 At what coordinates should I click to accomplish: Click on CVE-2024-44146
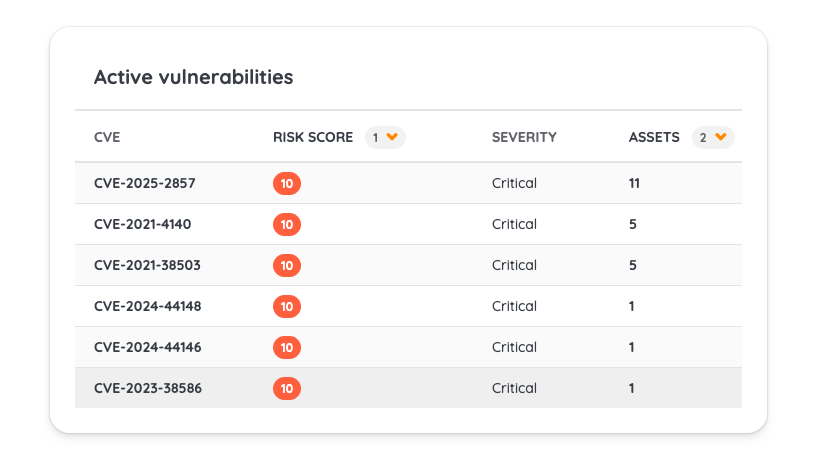point(147,347)
